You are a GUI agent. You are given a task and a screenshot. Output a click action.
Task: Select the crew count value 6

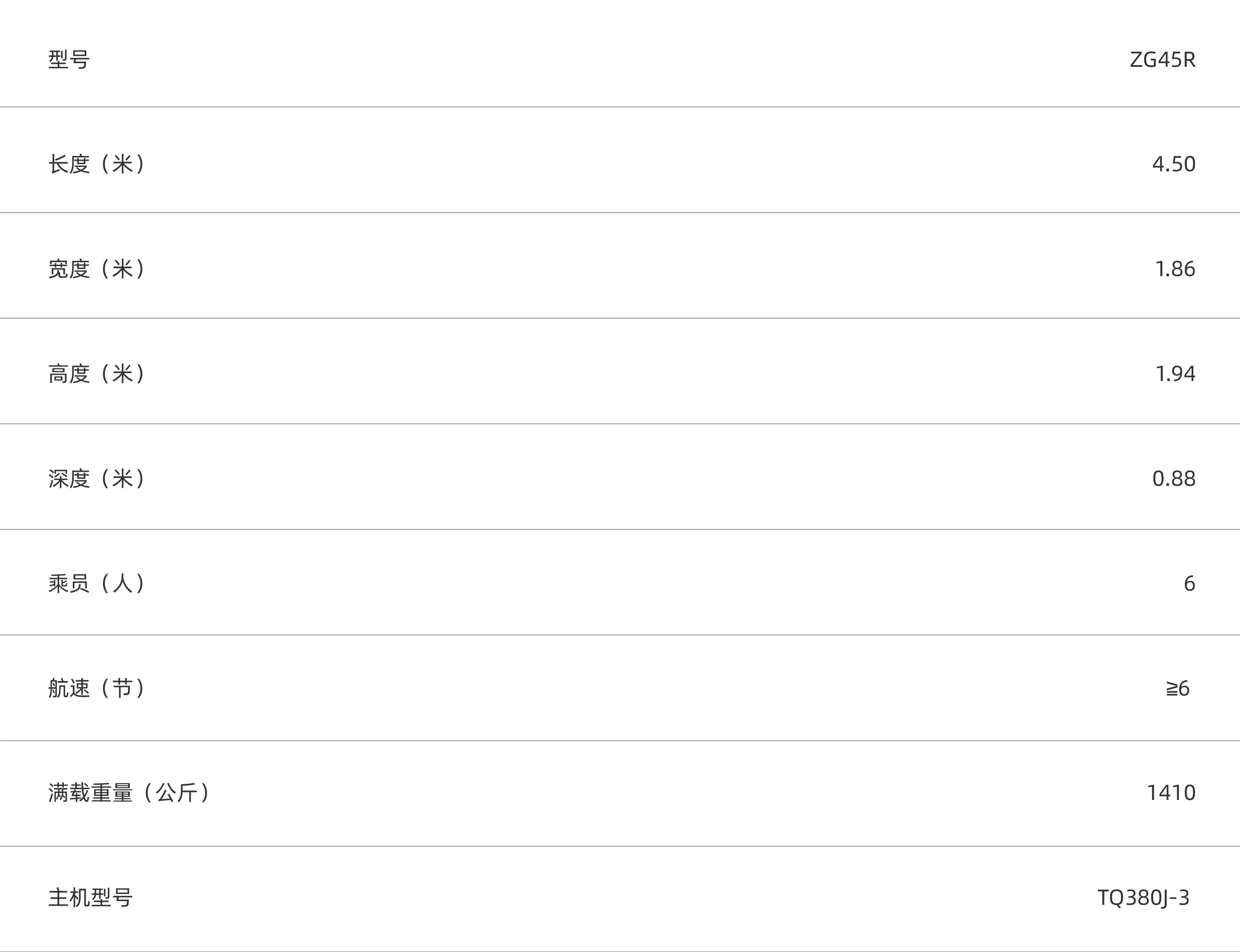tap(1189, 584)
